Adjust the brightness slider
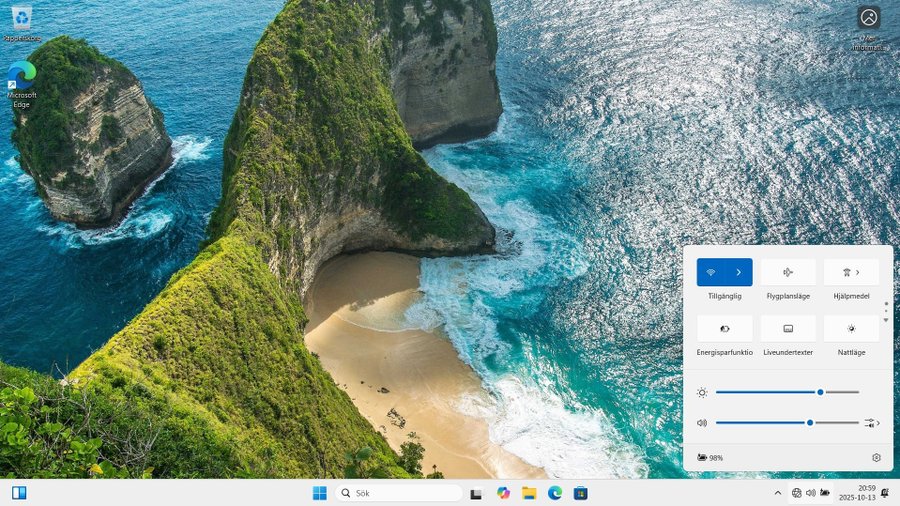The height and width of the screenshot is (506, 900). 820,392
